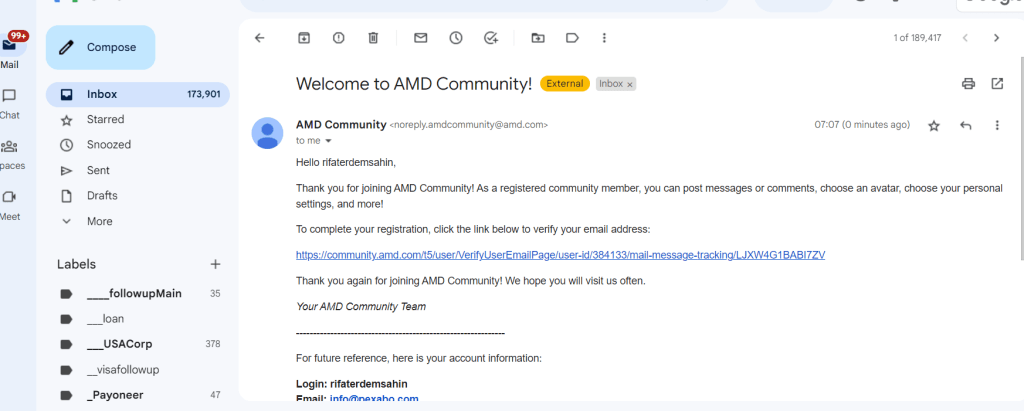
Task: Go to the newer email arrow
Action: [965, 38]
